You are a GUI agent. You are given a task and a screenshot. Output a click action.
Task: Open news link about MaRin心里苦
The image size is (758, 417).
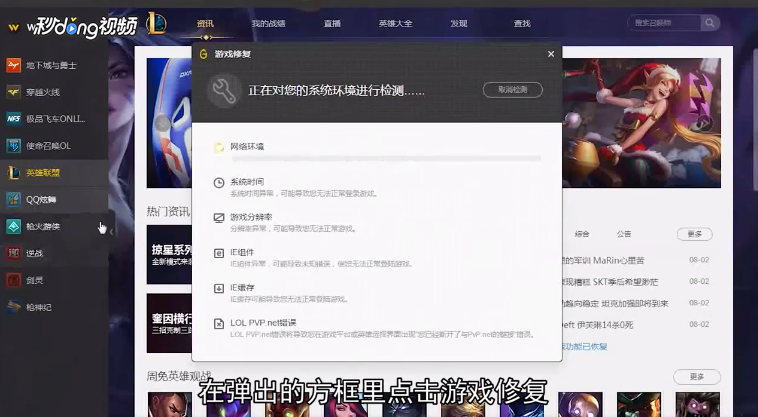pos(603,260)
